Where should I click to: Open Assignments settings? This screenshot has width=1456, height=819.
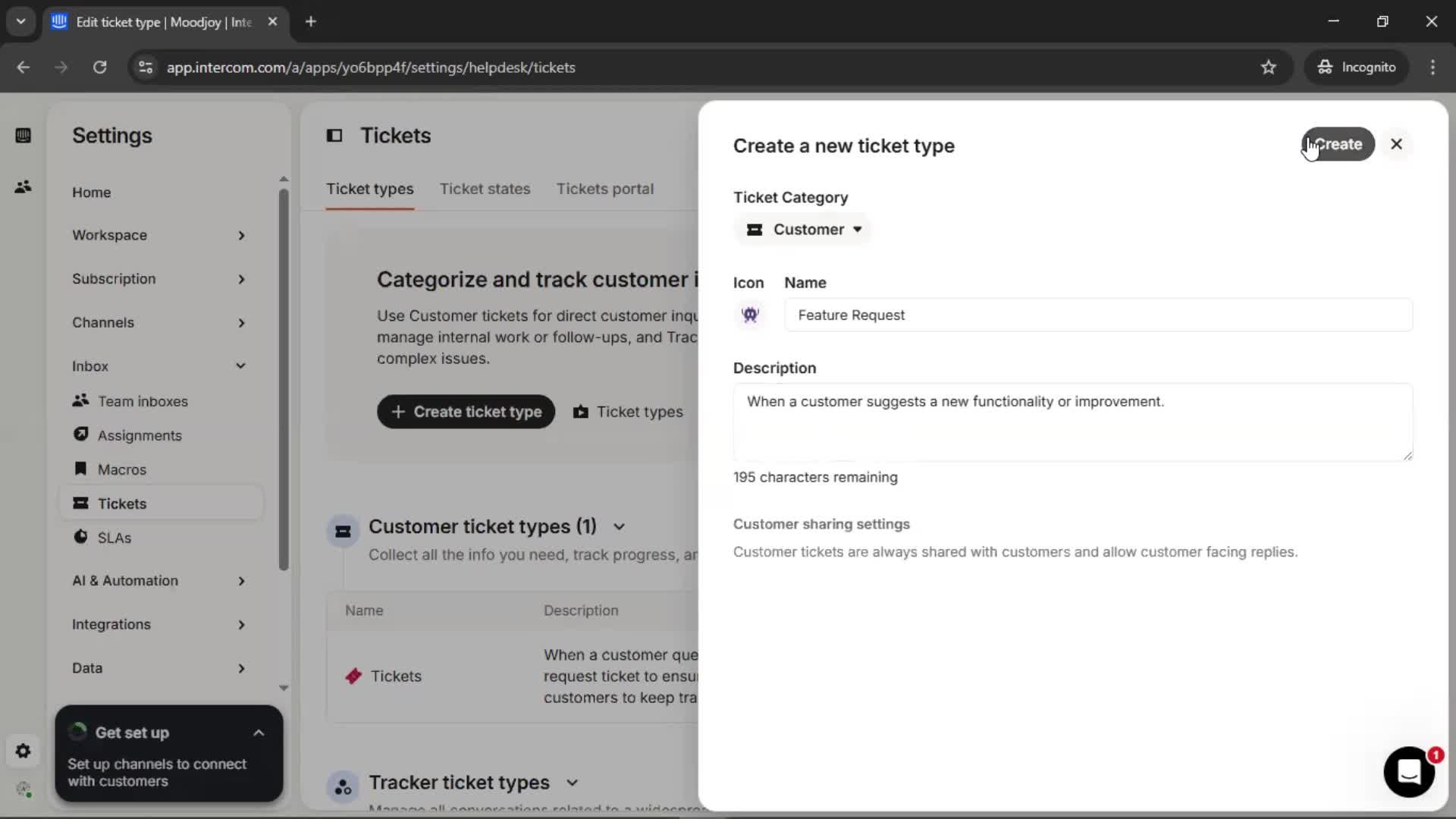pos(140,435)
